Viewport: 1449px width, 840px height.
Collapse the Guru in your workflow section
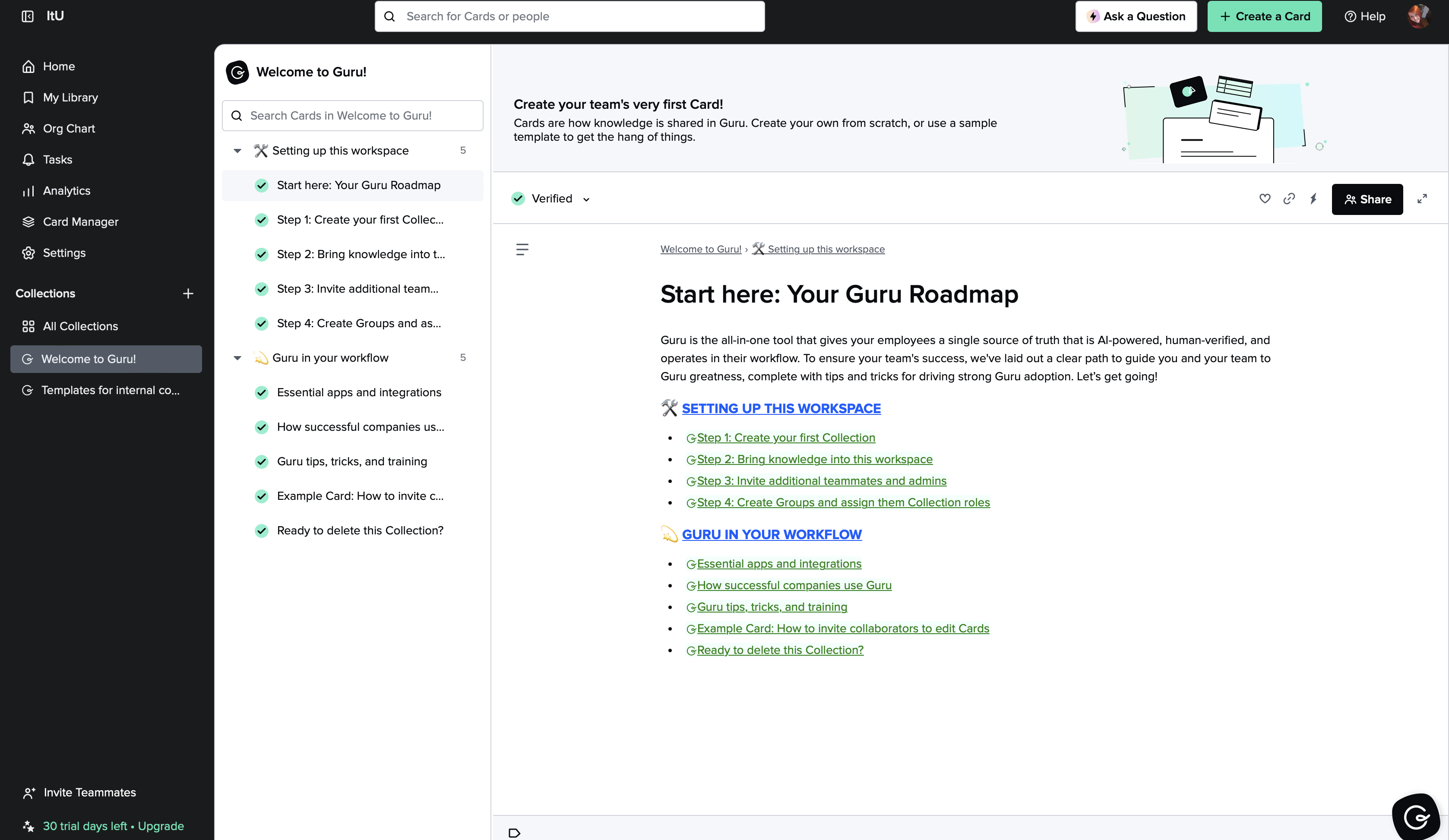point(237,358)
